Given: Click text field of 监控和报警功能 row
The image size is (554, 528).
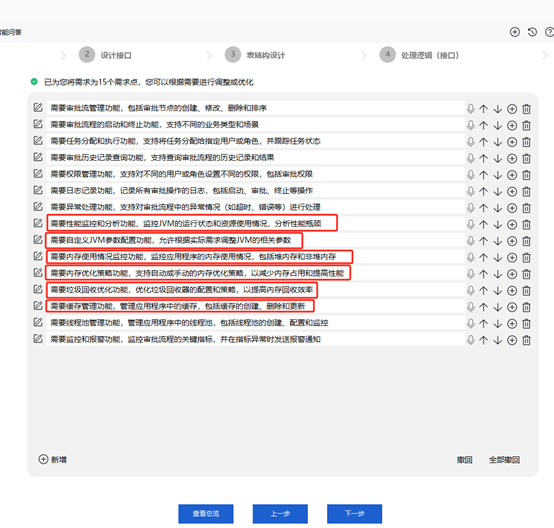Looking at the screenshot, I should pyautogui.click(x=255, y=339).
